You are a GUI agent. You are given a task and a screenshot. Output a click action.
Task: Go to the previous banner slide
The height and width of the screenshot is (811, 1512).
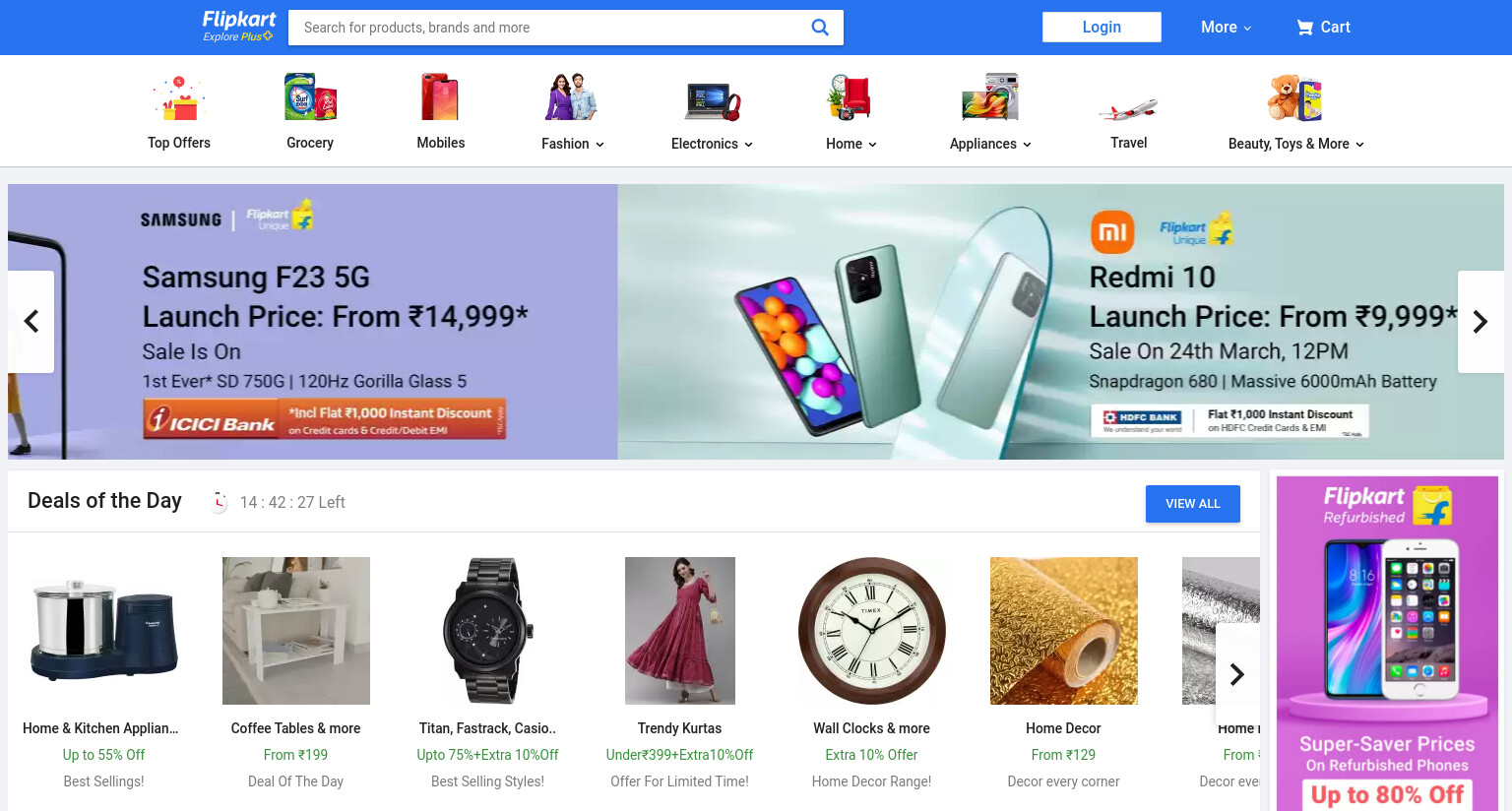31,322
